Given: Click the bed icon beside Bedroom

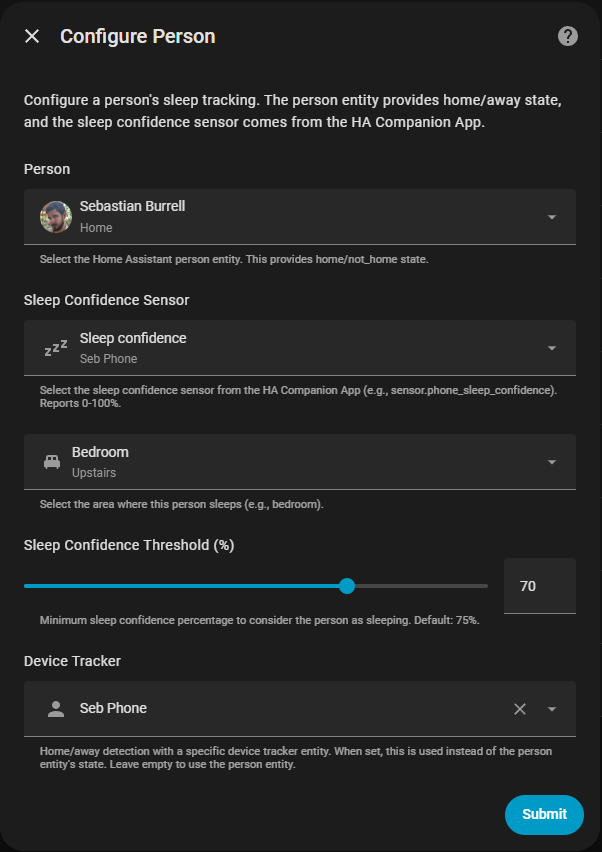Looking at the screenshot, I should (52, 462).
